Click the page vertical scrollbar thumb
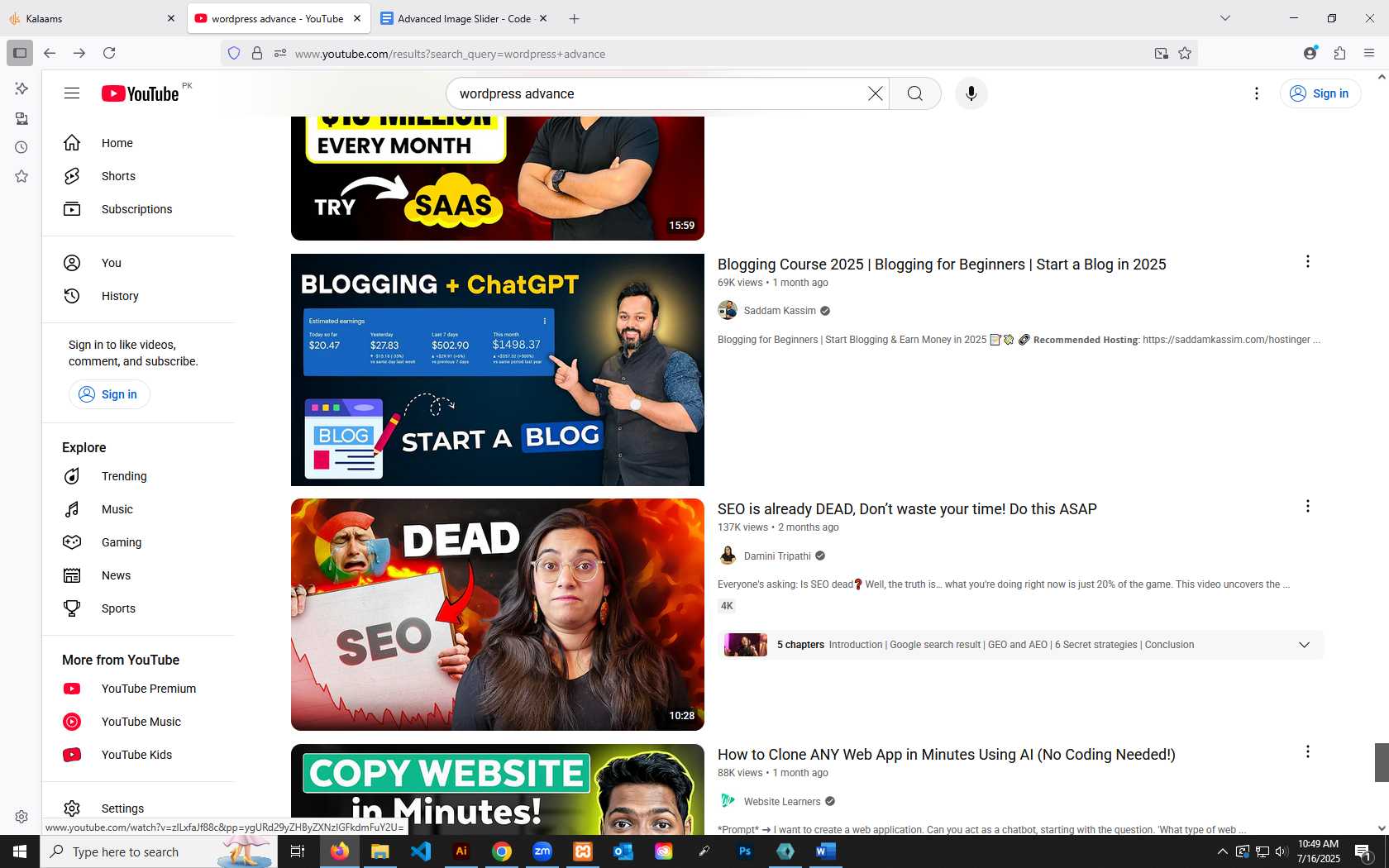 click(1382, 762)
